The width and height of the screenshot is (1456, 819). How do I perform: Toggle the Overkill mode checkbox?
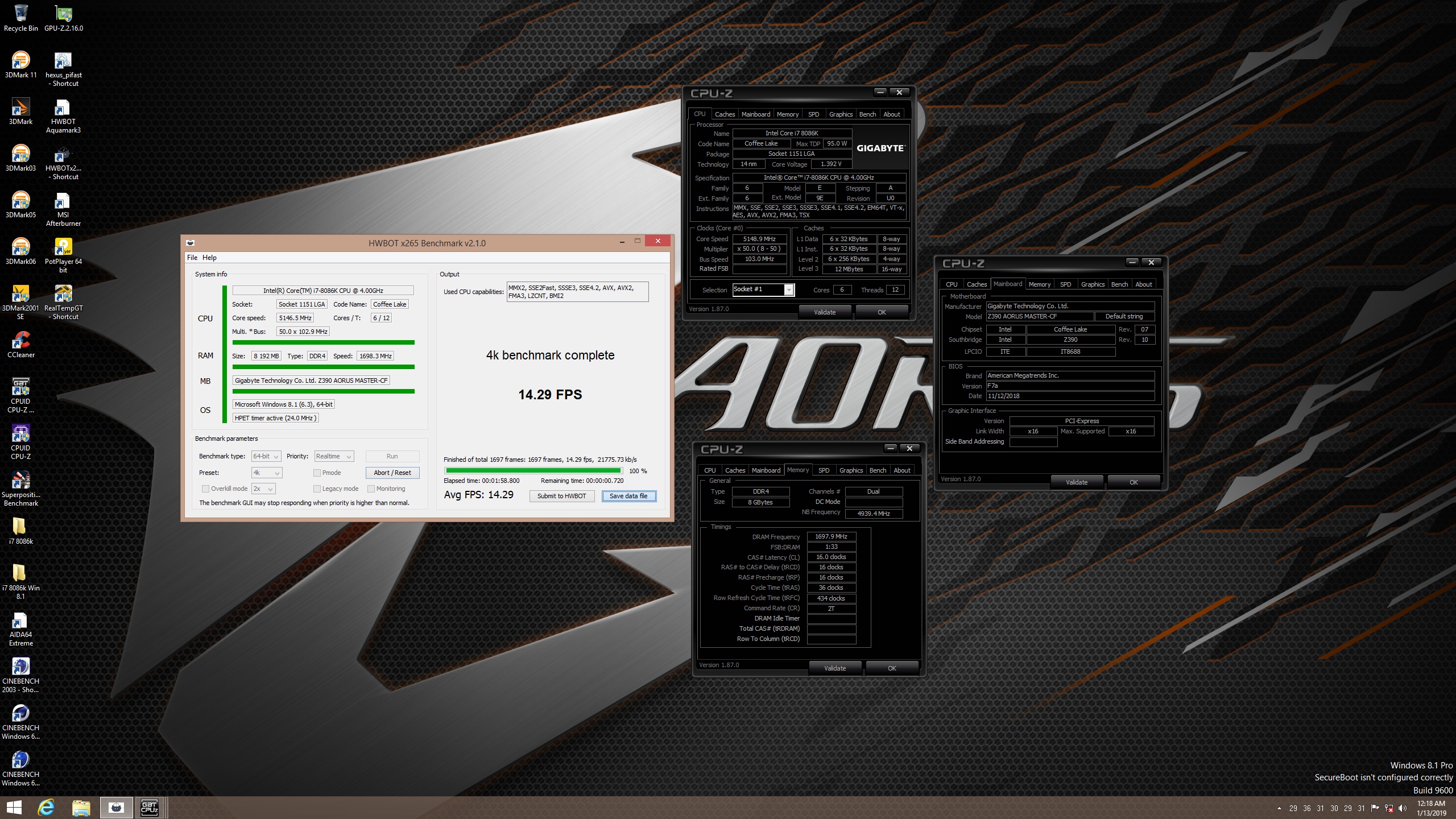pos(205,489)
